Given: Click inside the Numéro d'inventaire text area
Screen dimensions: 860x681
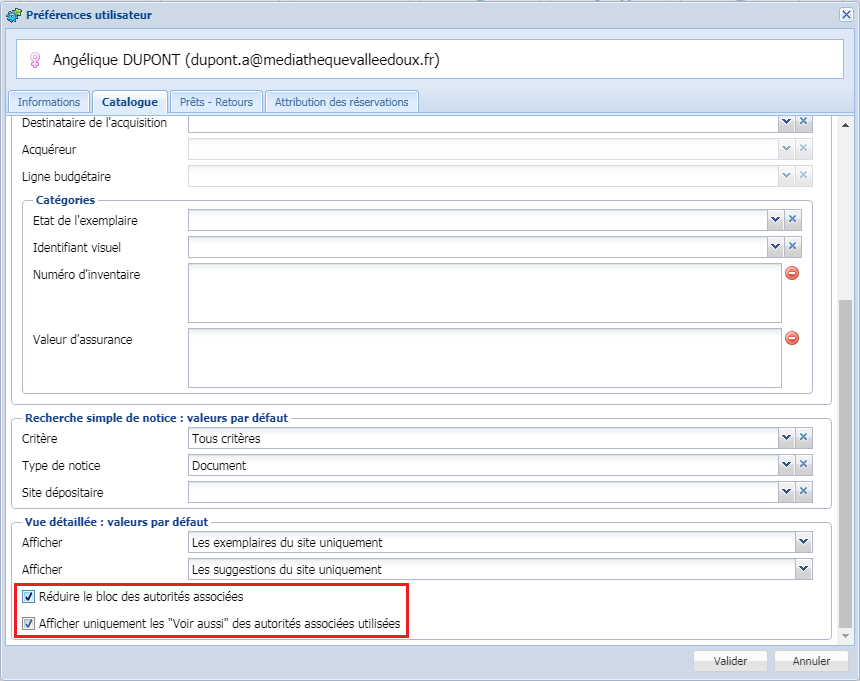Looking at the screenshot, I should pos(480,293).
